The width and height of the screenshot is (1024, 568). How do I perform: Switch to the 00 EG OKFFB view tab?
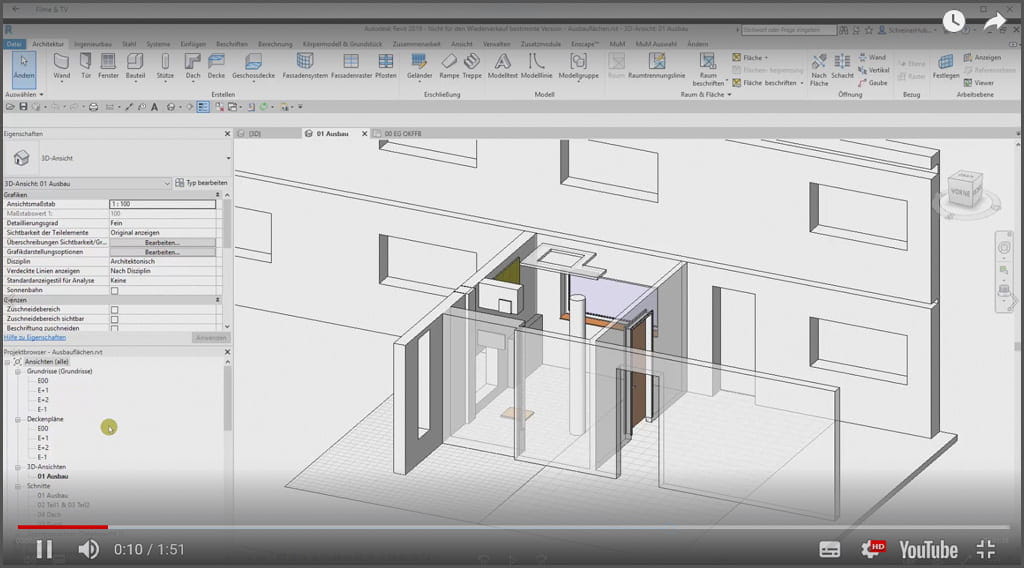pyautogui.click(x=404, y=132)
